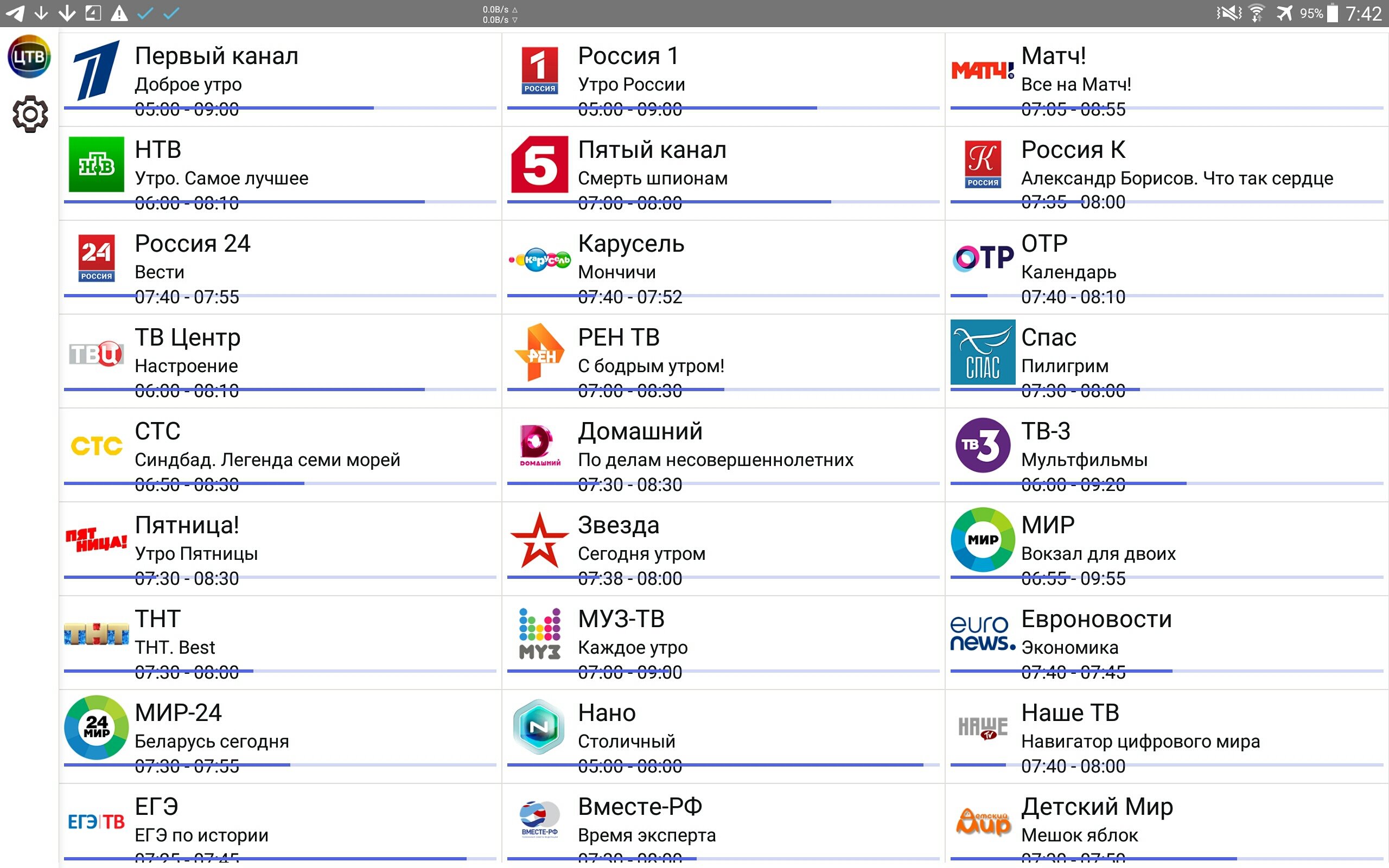The height and width of the screenshot is (868, 1389).
Task: Tap the Первый канал logo
Action: [x=97, y=70]
